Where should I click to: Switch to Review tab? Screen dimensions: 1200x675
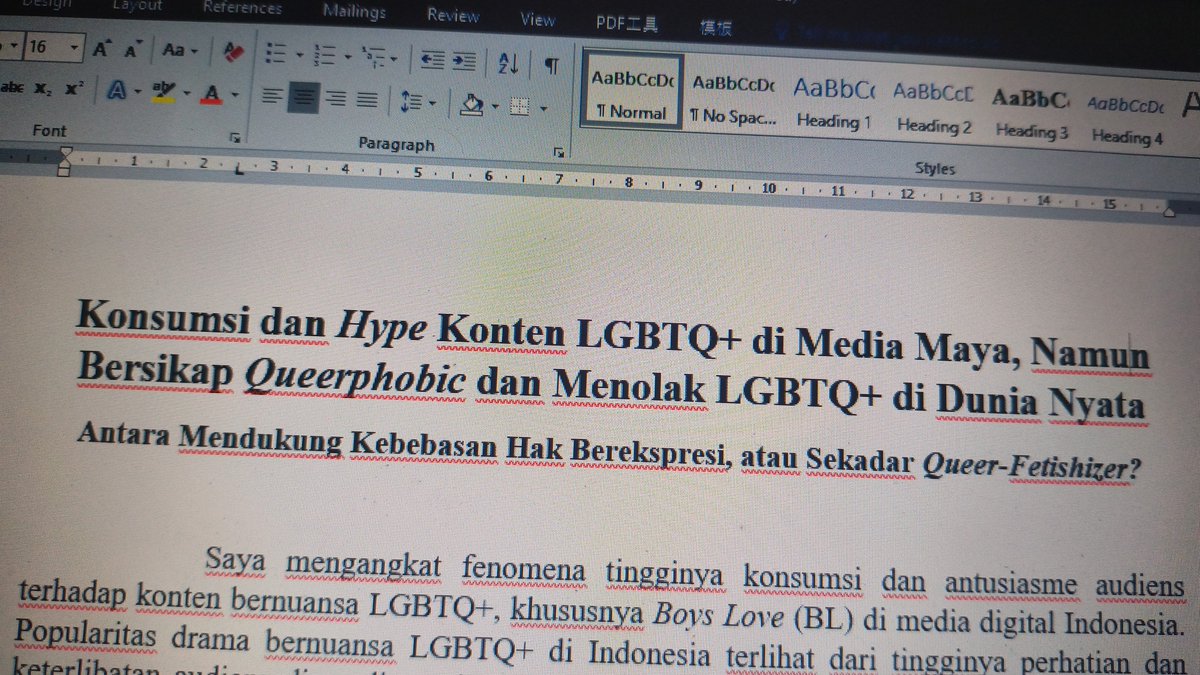[452, 16]
